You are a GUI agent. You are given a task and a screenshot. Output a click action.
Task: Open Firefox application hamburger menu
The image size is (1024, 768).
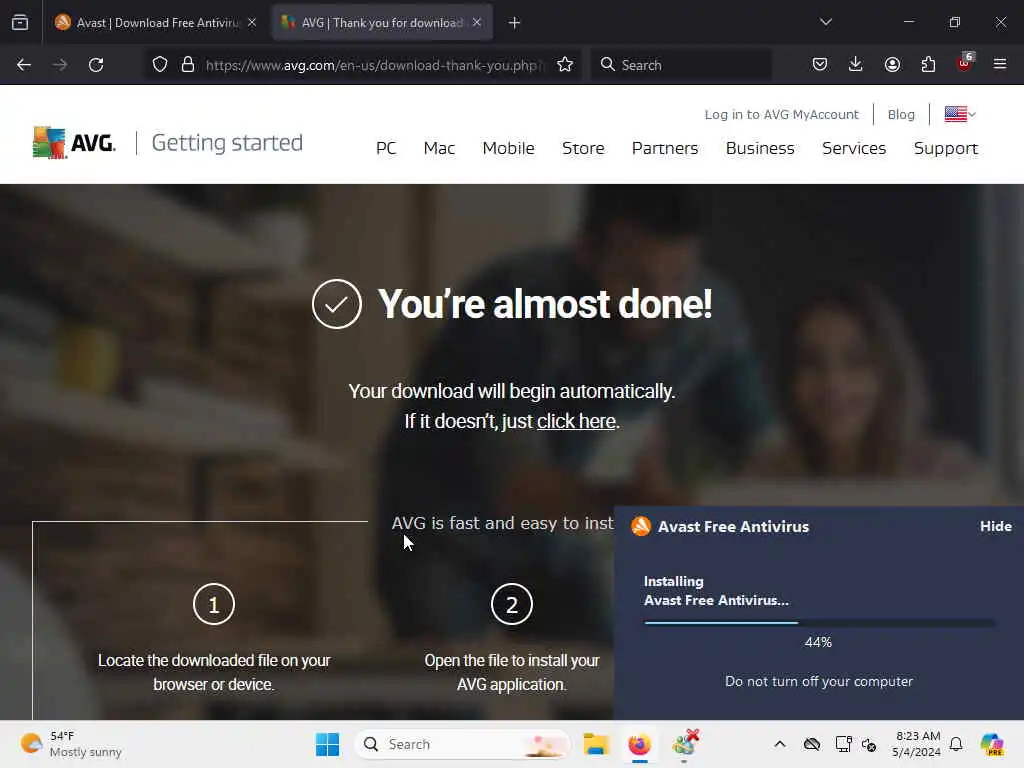click(1000, 64)
